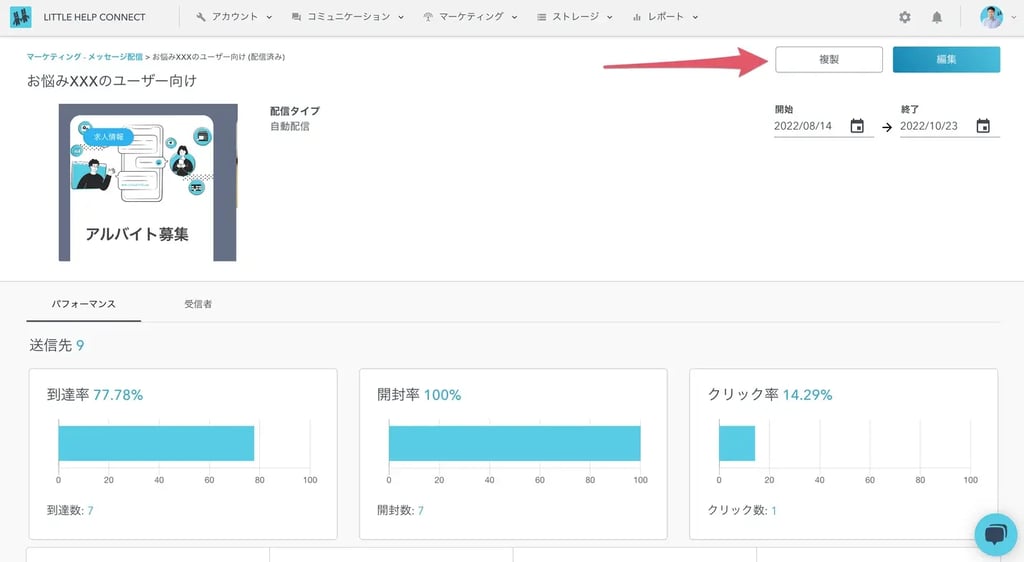
Task: Expand the マーケティング dropdown
Action: click(470, 17)
